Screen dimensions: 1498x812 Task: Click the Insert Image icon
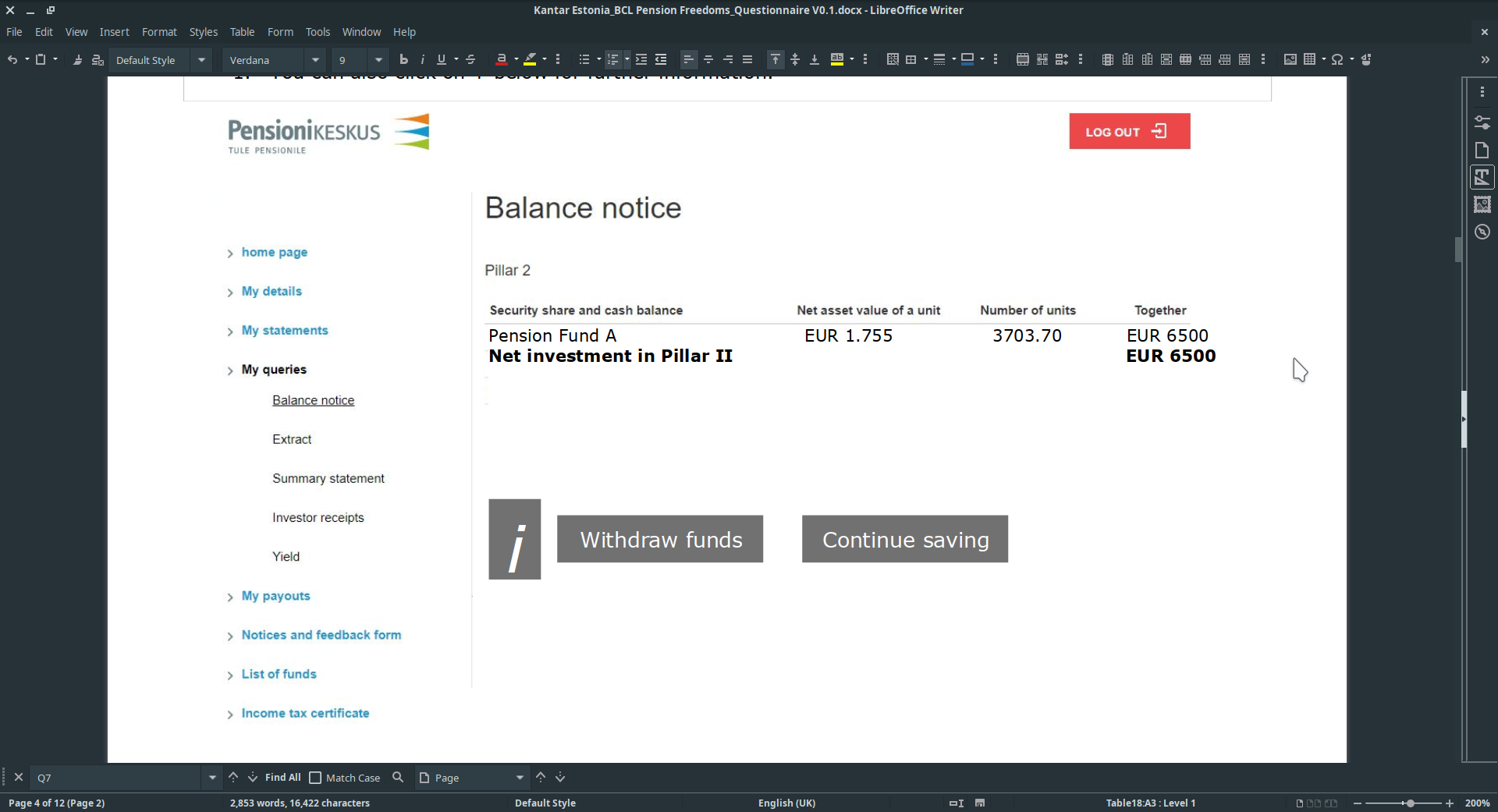1290,59
